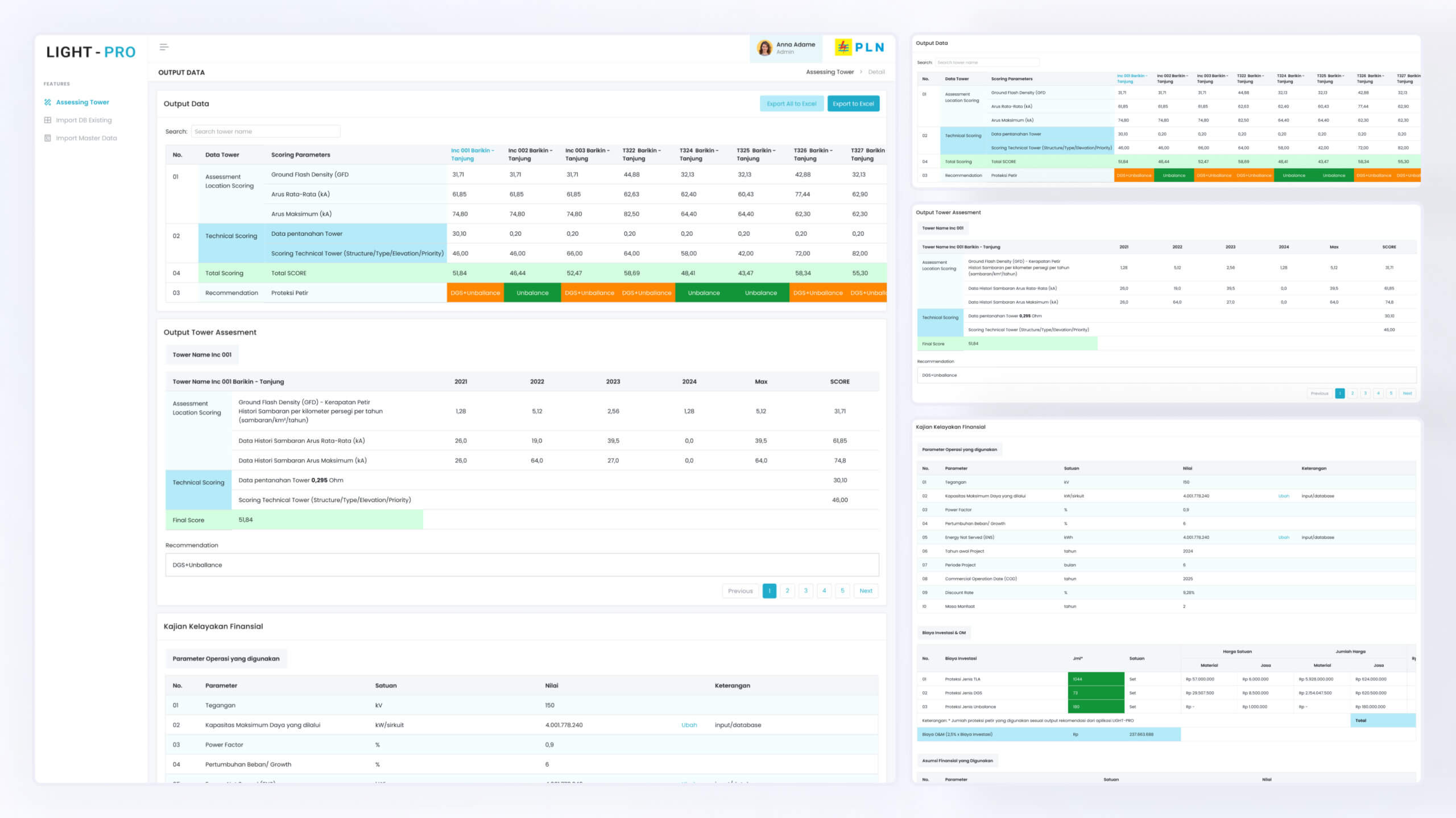Click Previous pagination button
Viewport: 1456px width, 818px height.
pos(740,591)
